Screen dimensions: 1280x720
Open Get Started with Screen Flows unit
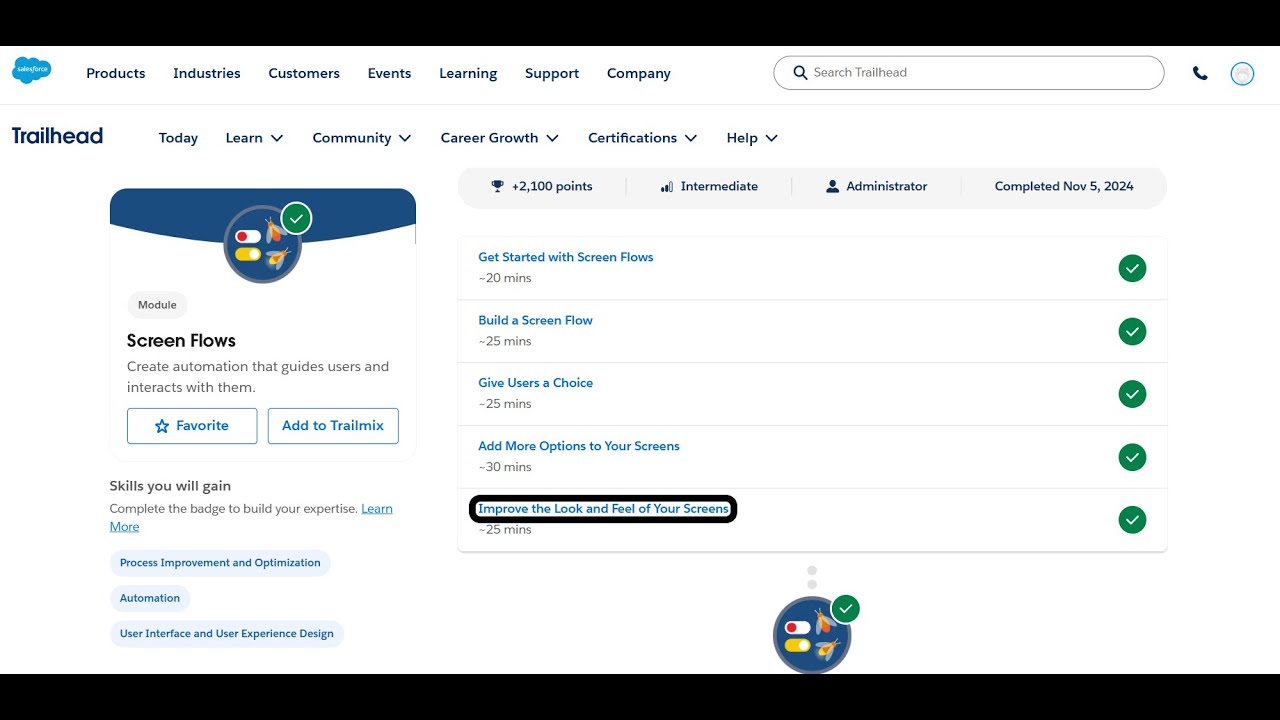click(x=566, y=257)
